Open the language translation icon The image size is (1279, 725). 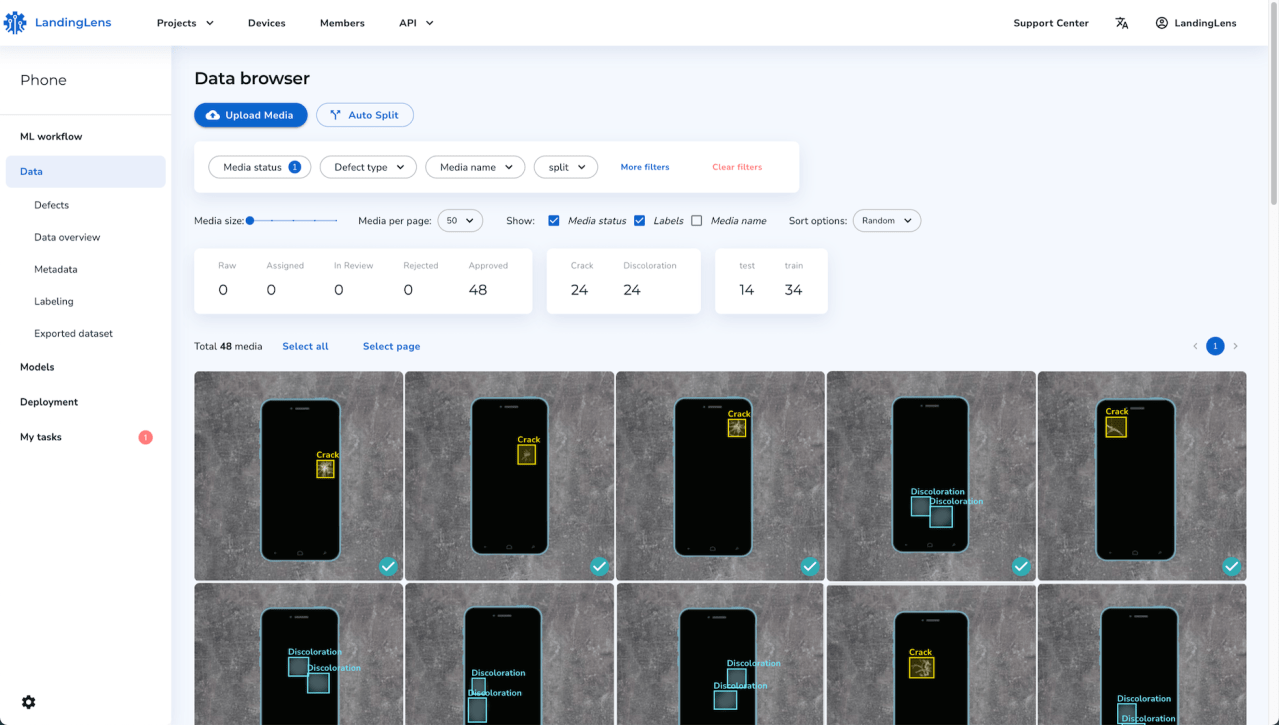pyautogui.click(x=1121, y=23)
